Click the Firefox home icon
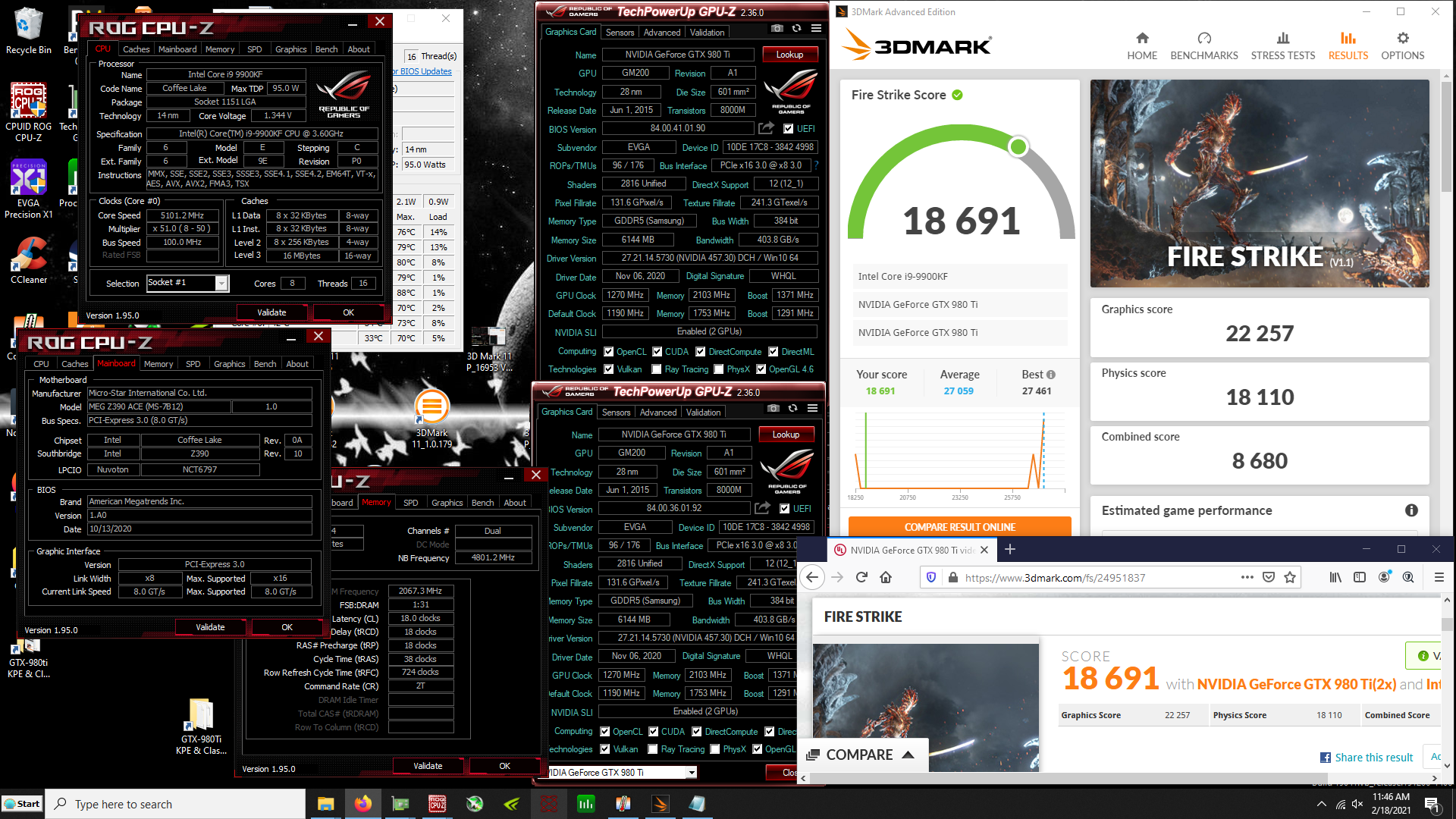The height and width of the screenshot is (819, 1456). click(x=886, y=577)
